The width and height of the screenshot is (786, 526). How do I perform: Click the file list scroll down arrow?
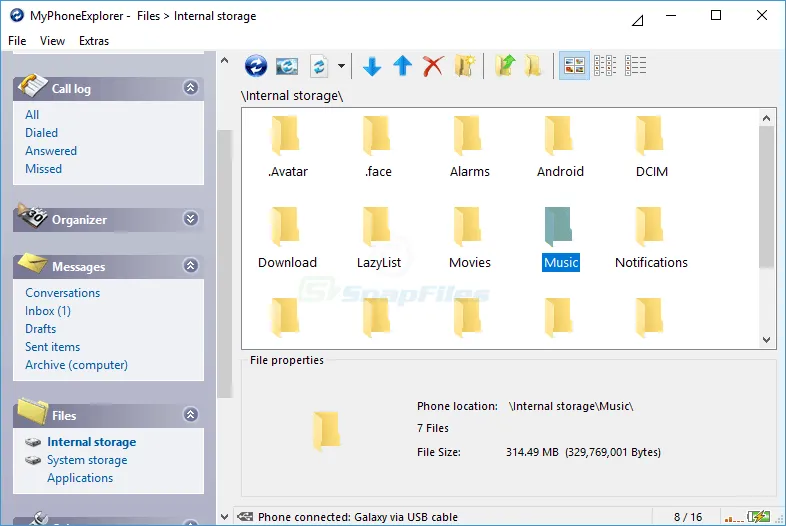(x=766, y=339)
